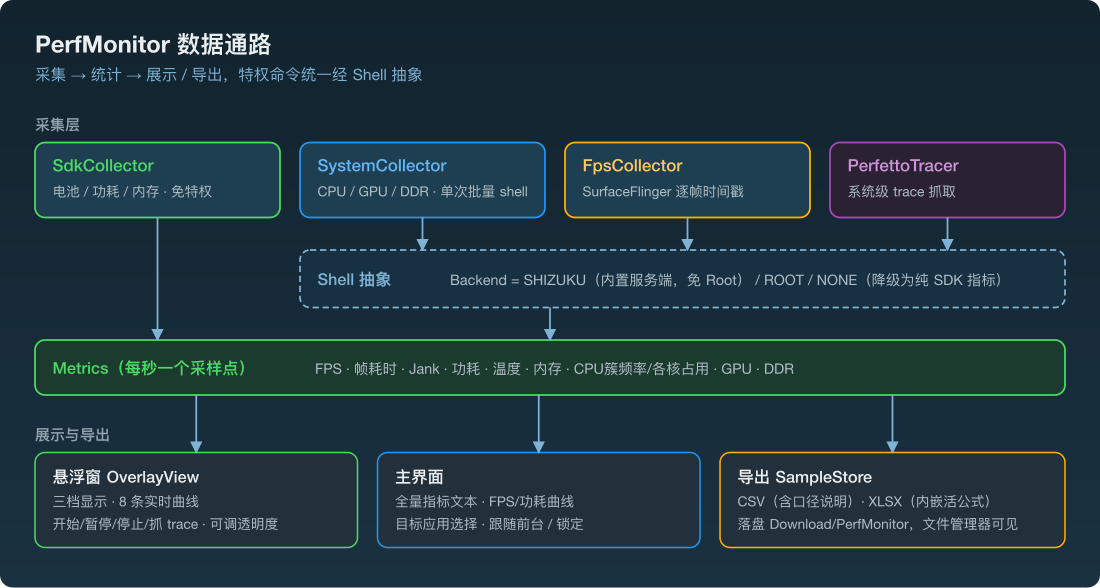Image resolution: width=1100 pixels, height=588 pixels.
Task: Click the 采集层 section label
Action: pyautogui.click(x=58, y=126)
